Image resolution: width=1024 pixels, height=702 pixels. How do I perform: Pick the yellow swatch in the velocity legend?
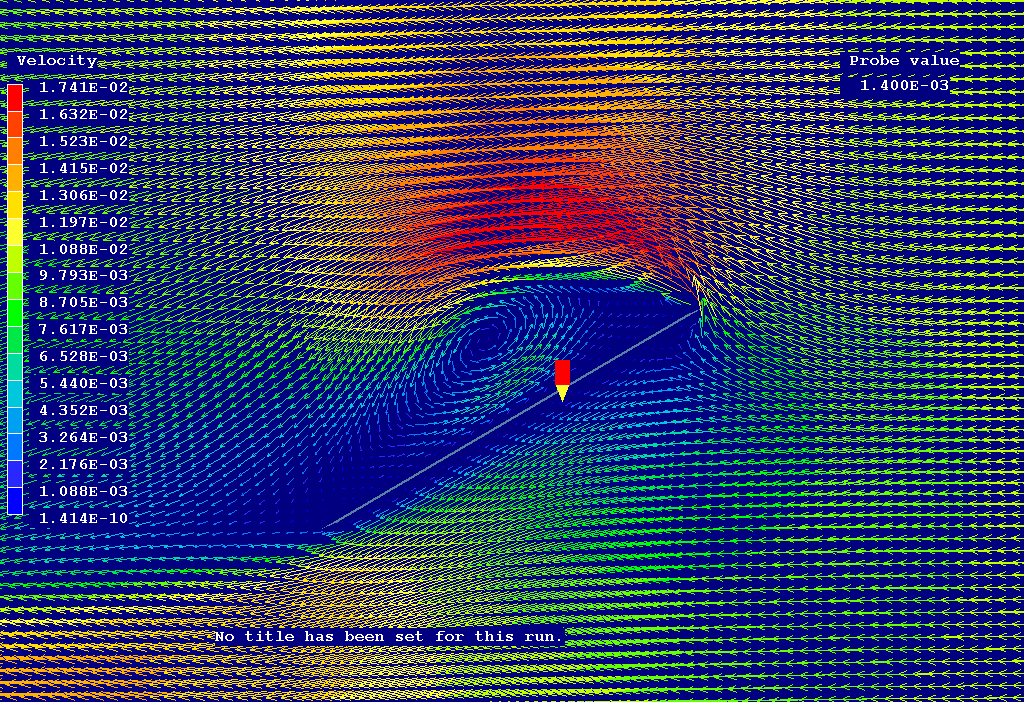click(15, 232)
